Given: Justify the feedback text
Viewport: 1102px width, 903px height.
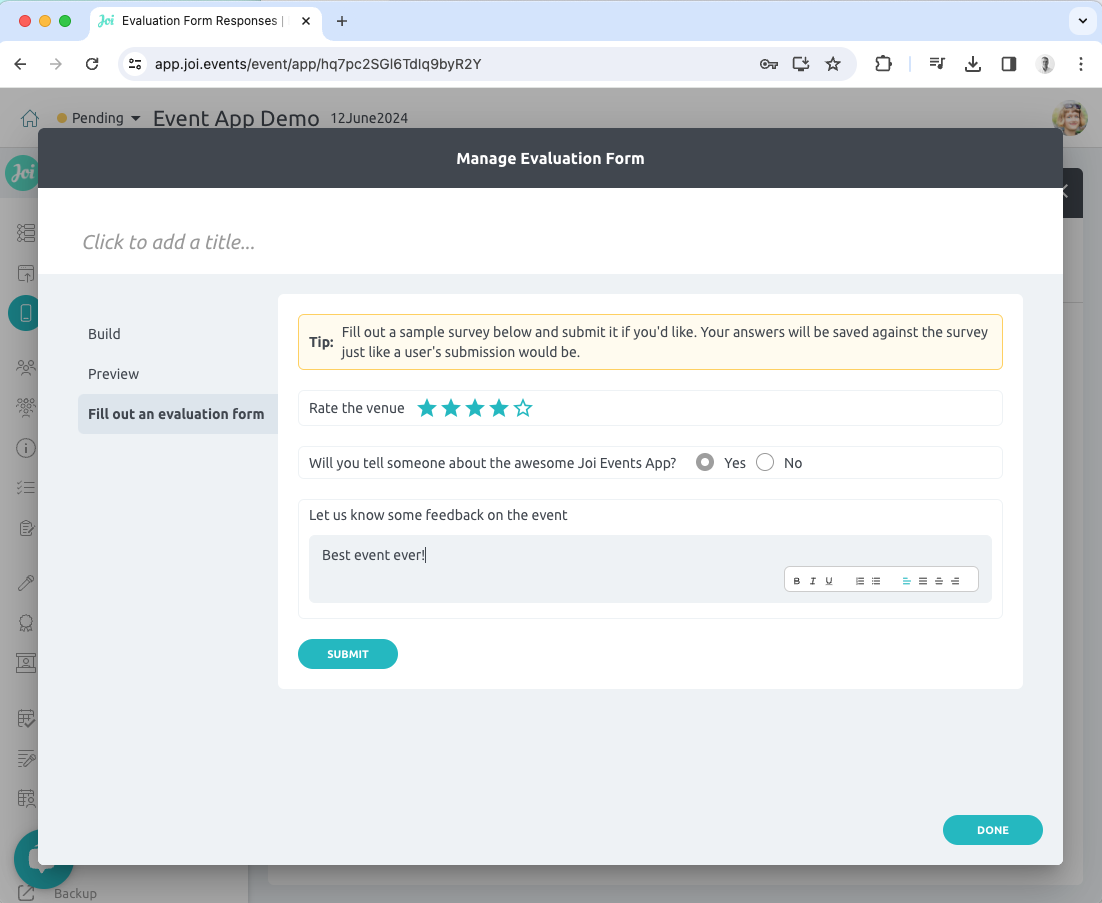Looking at the screenshot, I should pos(923,580).
